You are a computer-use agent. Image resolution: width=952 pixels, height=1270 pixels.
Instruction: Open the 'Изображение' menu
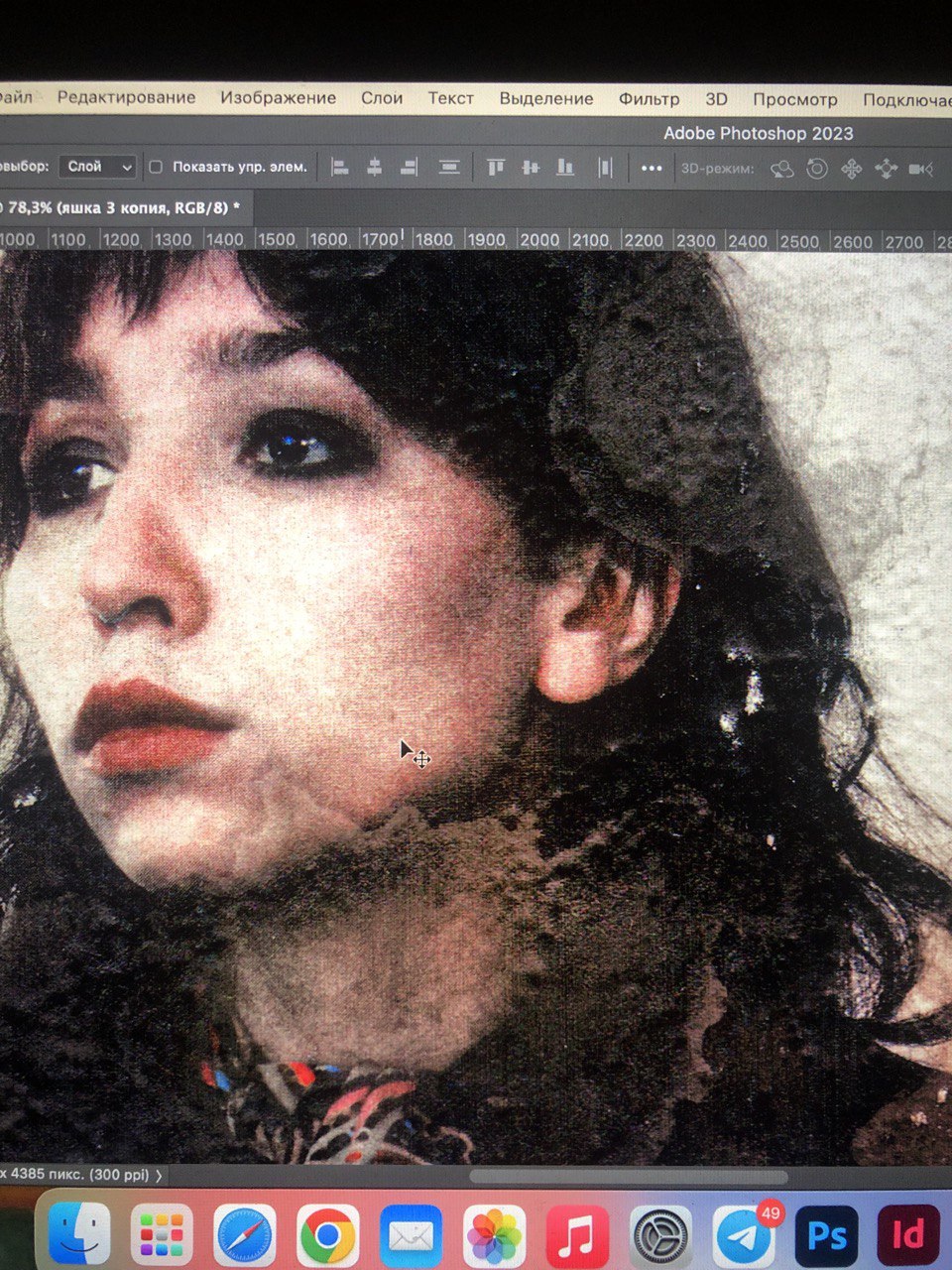point(278,97)
